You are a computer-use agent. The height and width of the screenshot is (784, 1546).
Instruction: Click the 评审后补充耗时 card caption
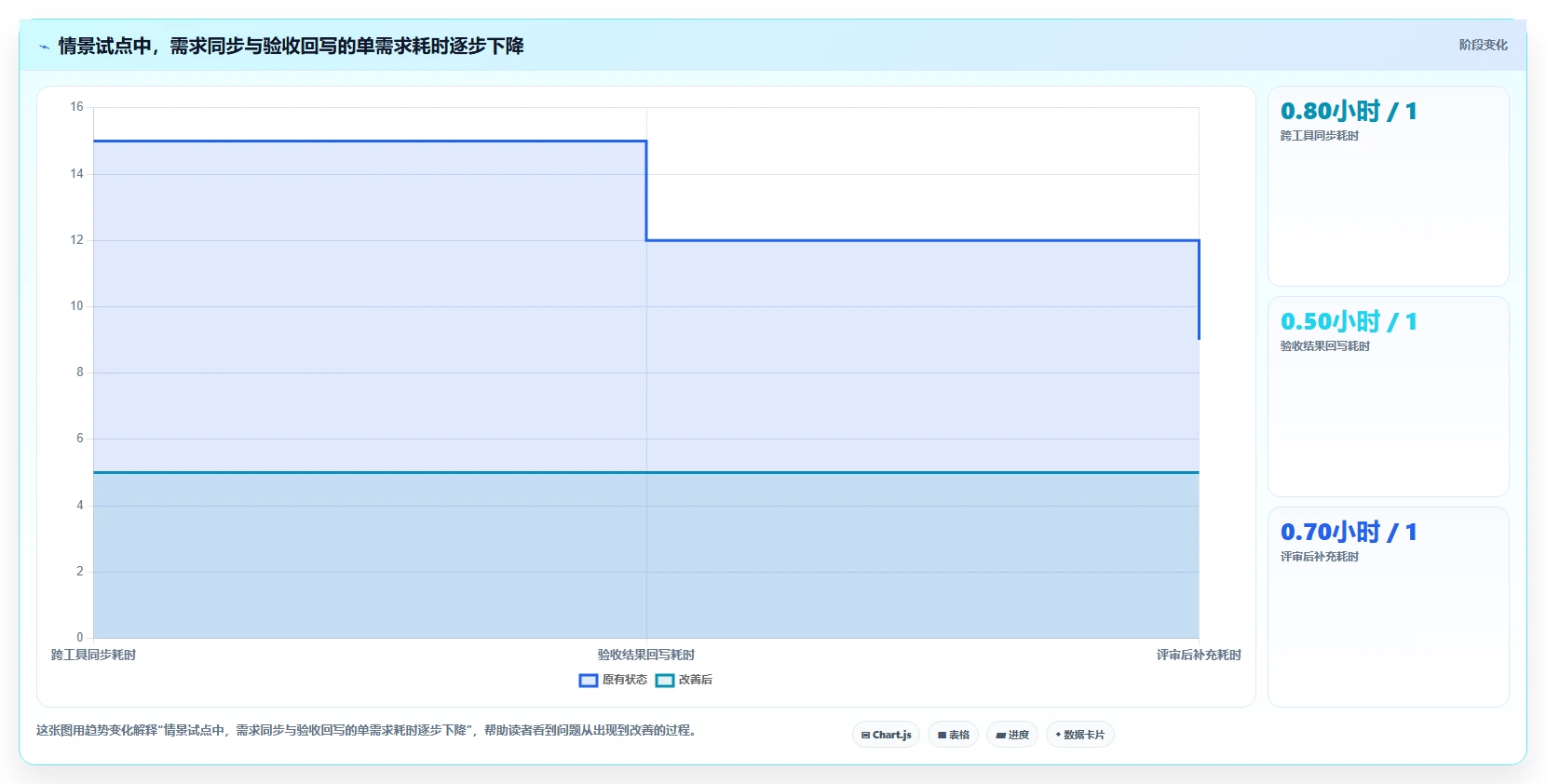click(x=1319, y=557)
